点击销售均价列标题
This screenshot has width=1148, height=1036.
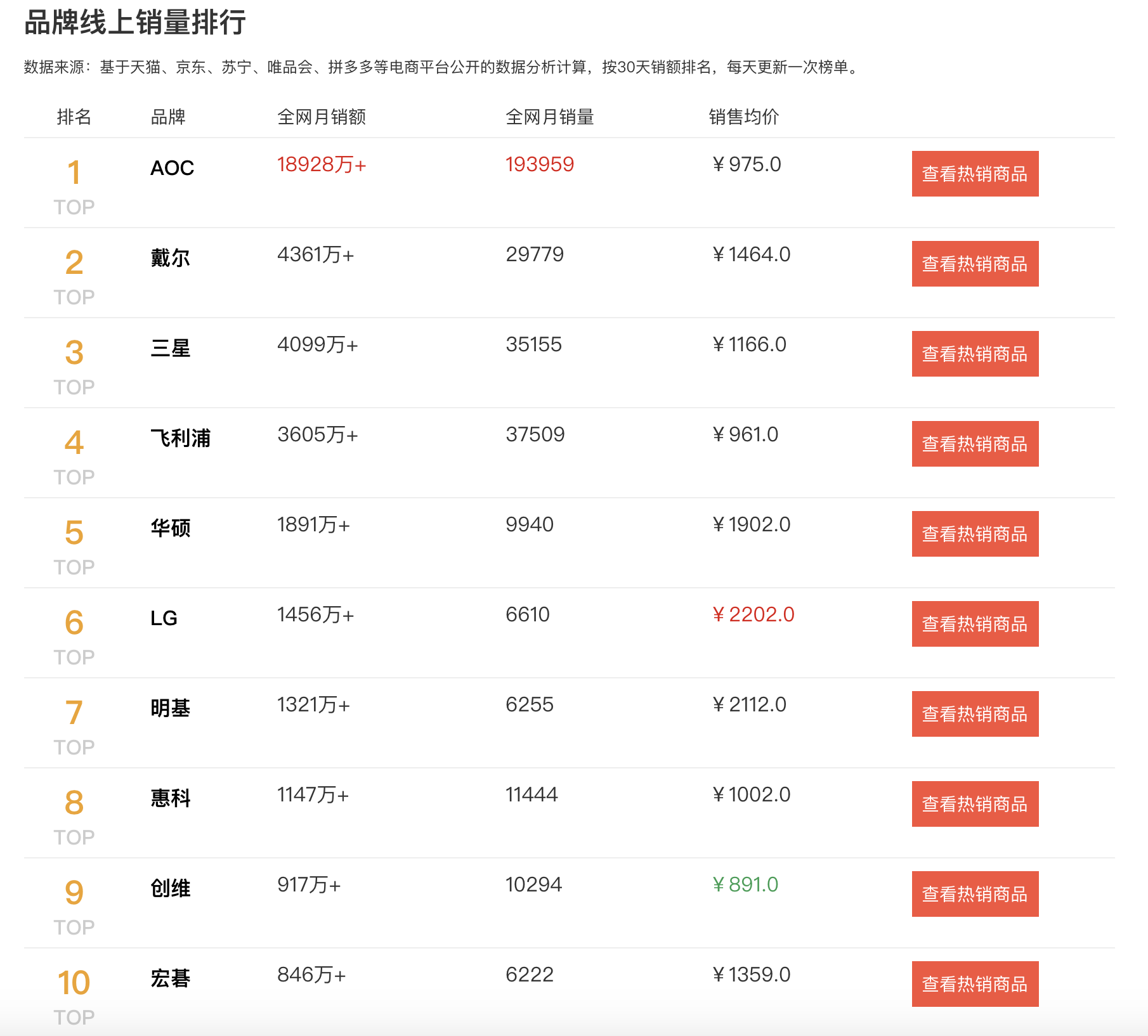tap(743, 116)
